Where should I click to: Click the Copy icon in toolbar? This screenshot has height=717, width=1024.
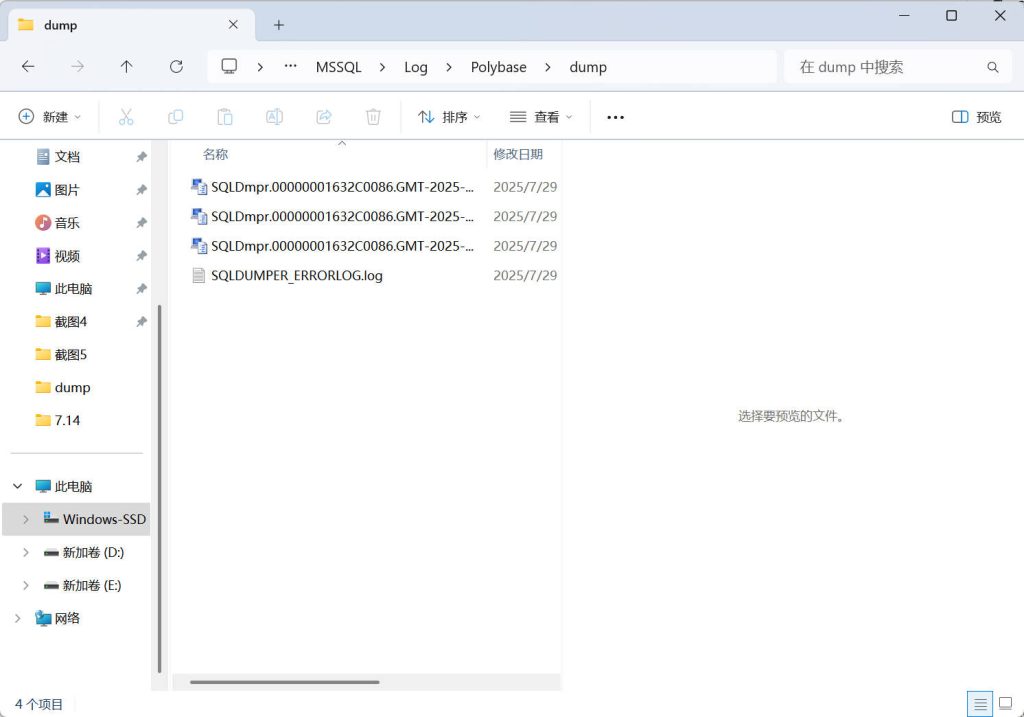[176, 117]
